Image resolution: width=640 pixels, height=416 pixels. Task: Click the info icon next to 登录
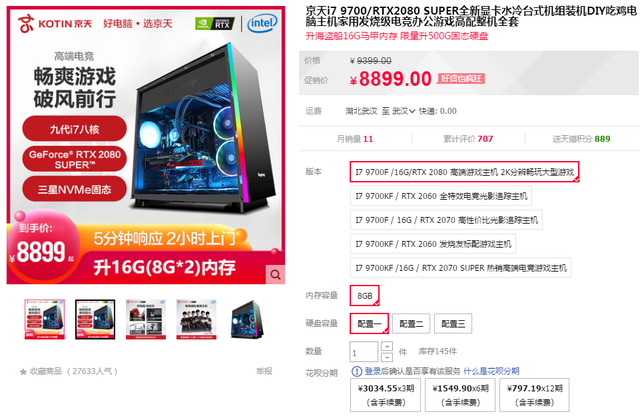point(357,371)
